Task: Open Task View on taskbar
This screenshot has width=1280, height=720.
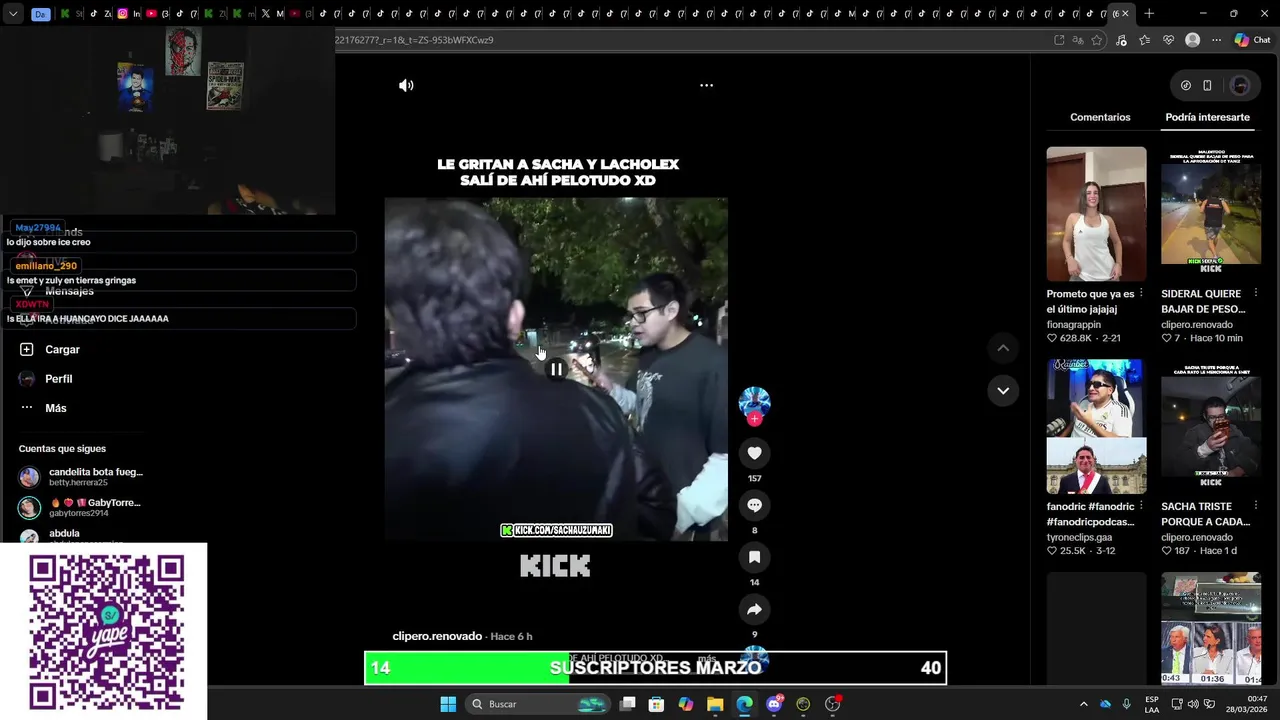Action: (x=628, y=704)
